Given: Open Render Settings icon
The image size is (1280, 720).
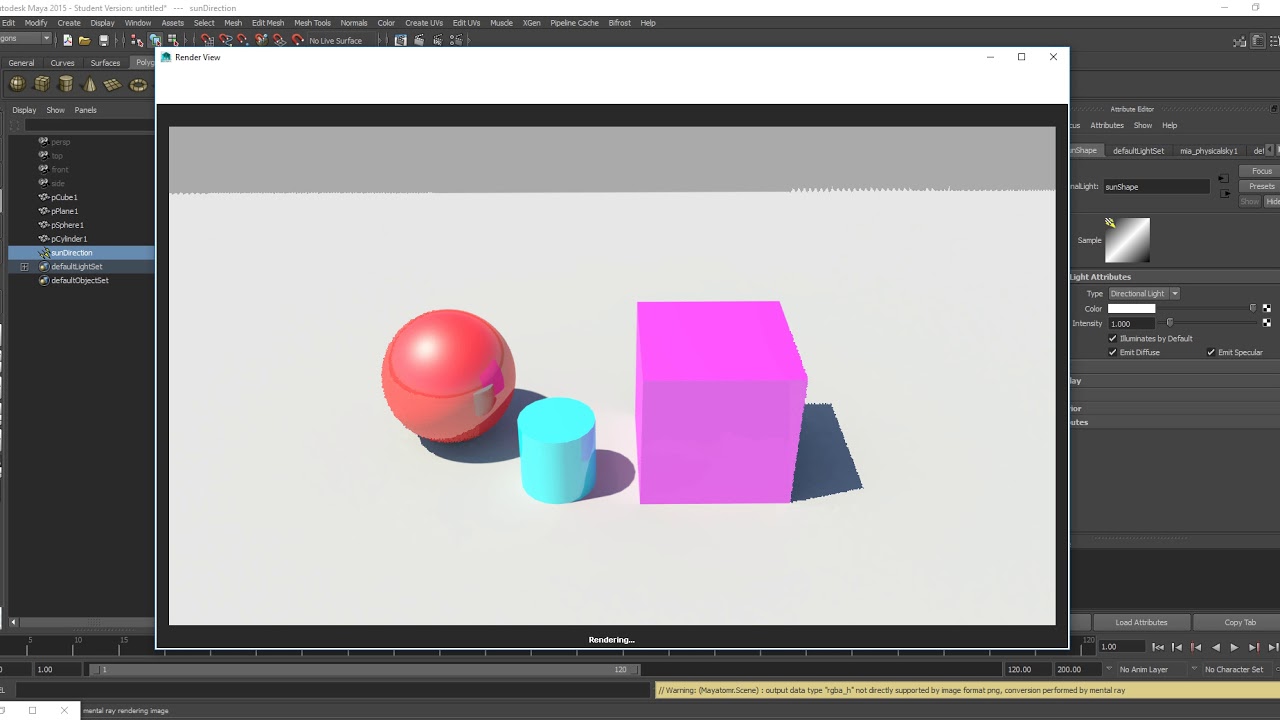Looking at the screenshot, I should [457, 40].
